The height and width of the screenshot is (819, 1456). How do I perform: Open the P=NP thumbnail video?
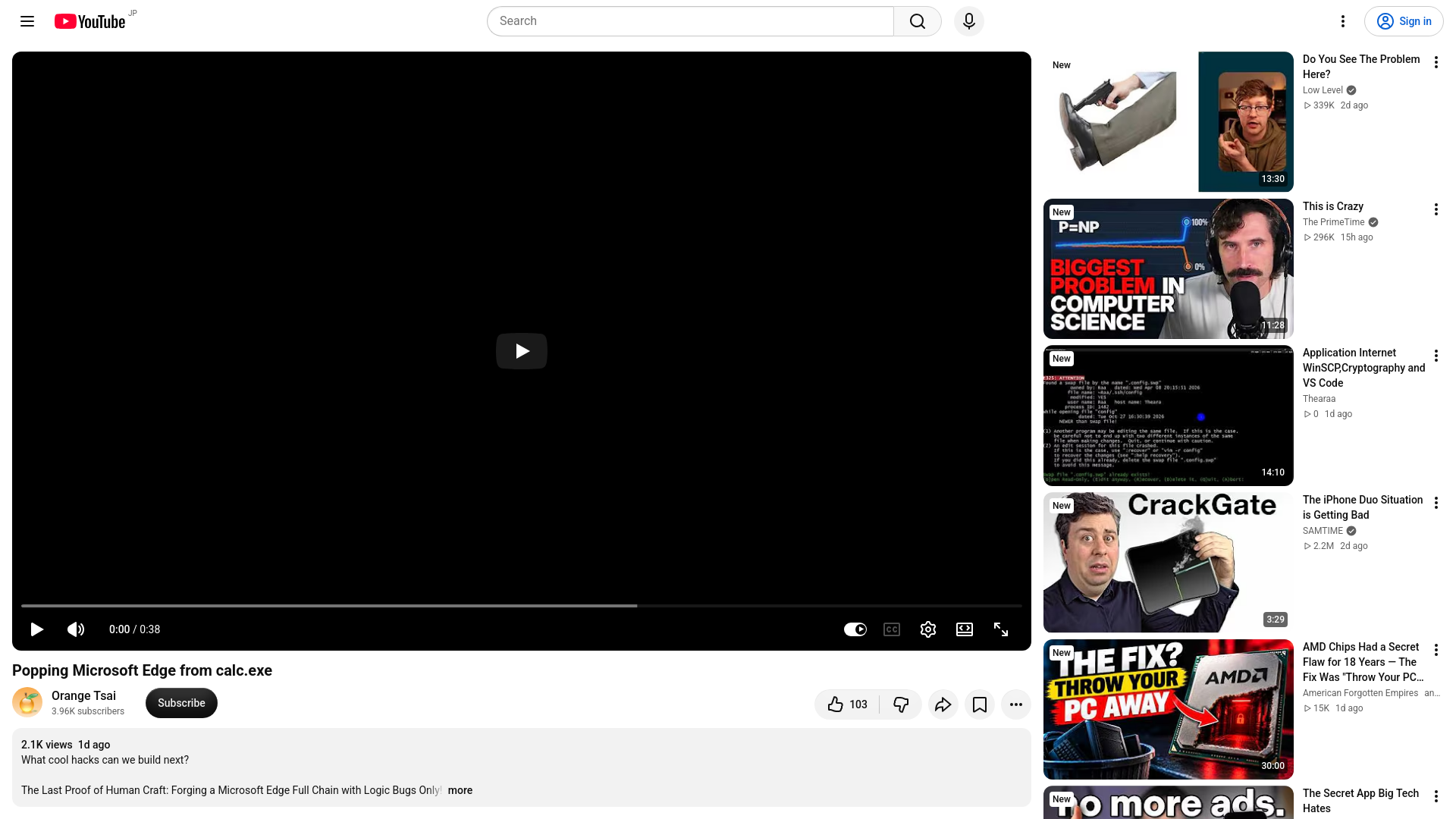pyautogui.click(x=1168, y=268)
